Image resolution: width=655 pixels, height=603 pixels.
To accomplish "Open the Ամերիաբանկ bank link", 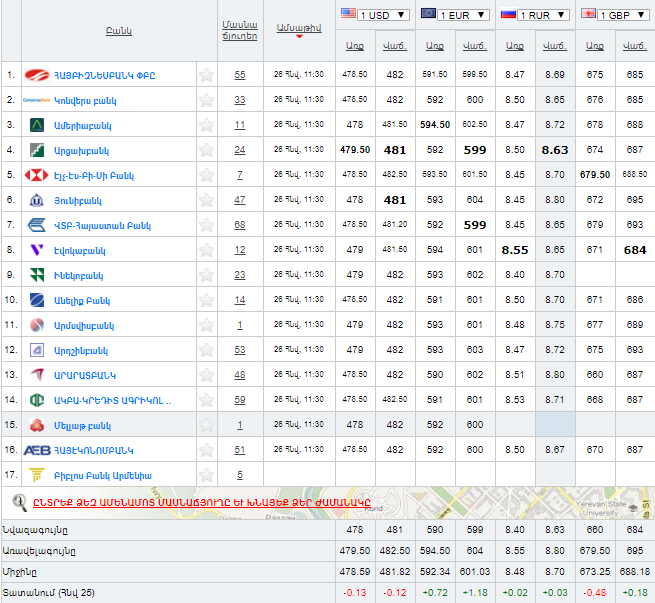I will point(83,126).
